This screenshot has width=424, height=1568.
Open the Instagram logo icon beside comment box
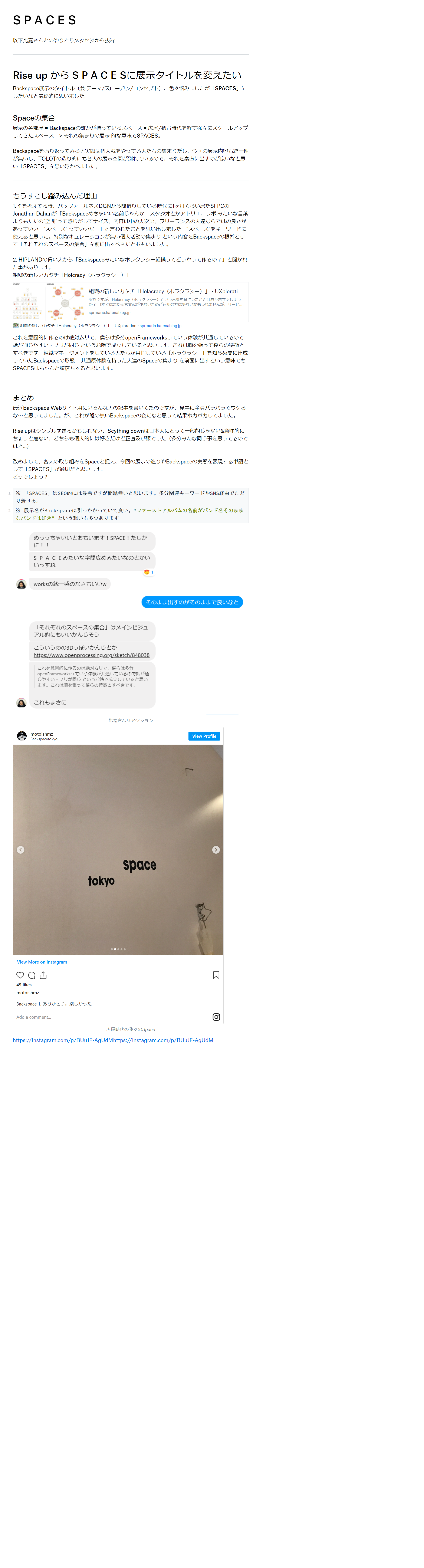pos(216,1017)
